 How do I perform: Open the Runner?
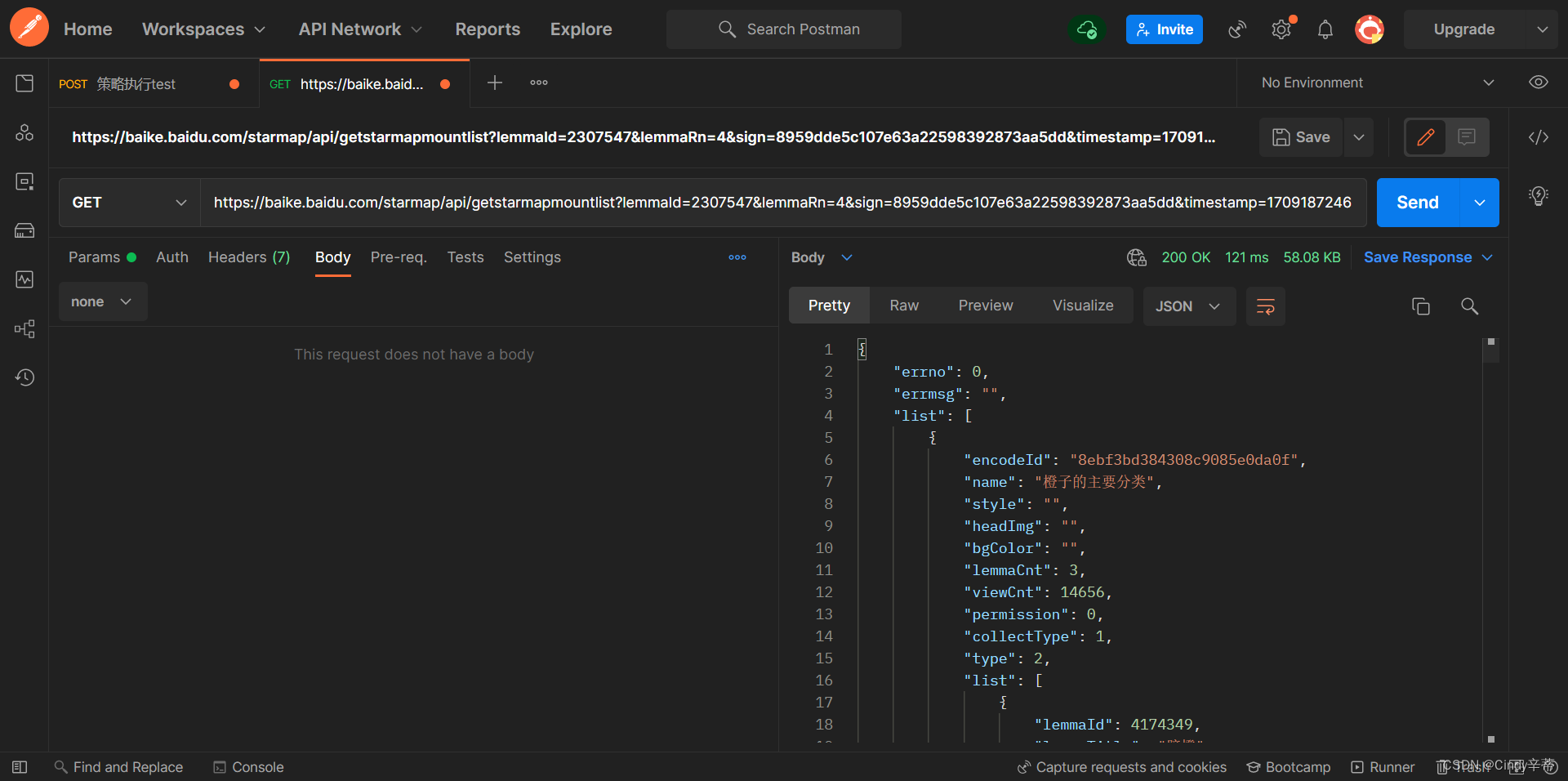(x=1383, y=767)
